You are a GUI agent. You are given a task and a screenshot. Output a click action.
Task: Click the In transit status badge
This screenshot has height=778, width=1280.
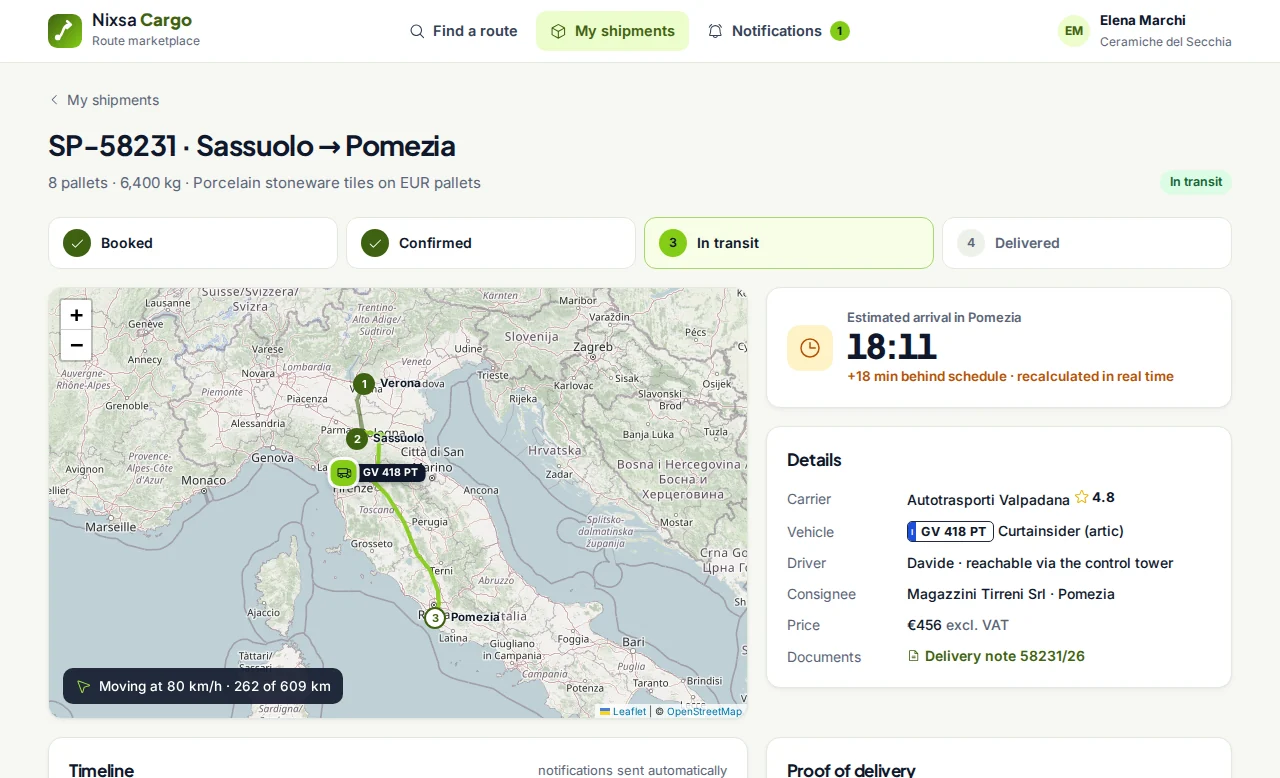tap(1196, 182)
